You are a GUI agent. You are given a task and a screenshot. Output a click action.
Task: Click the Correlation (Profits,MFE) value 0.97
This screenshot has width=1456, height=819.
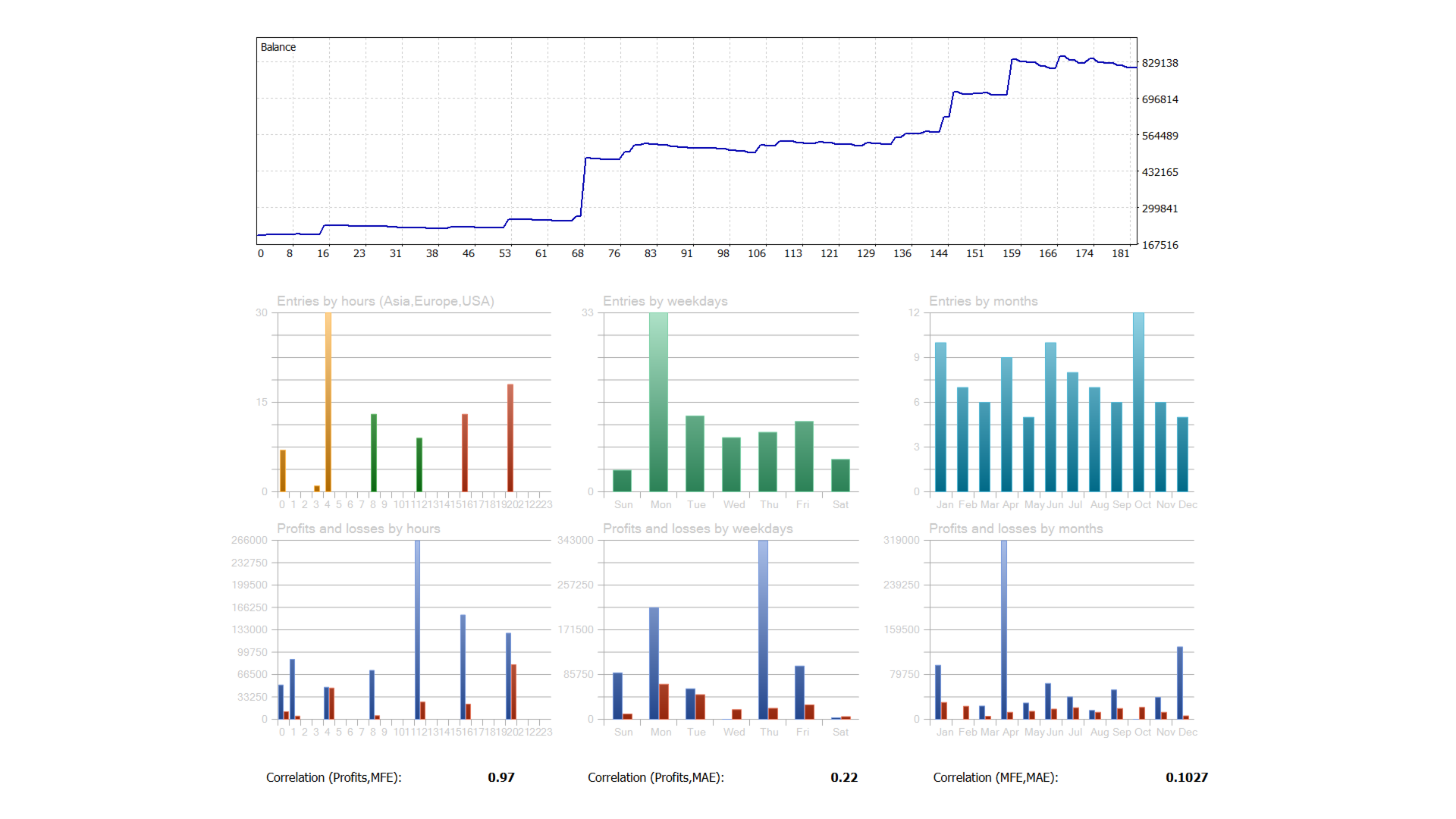point(501,777)
